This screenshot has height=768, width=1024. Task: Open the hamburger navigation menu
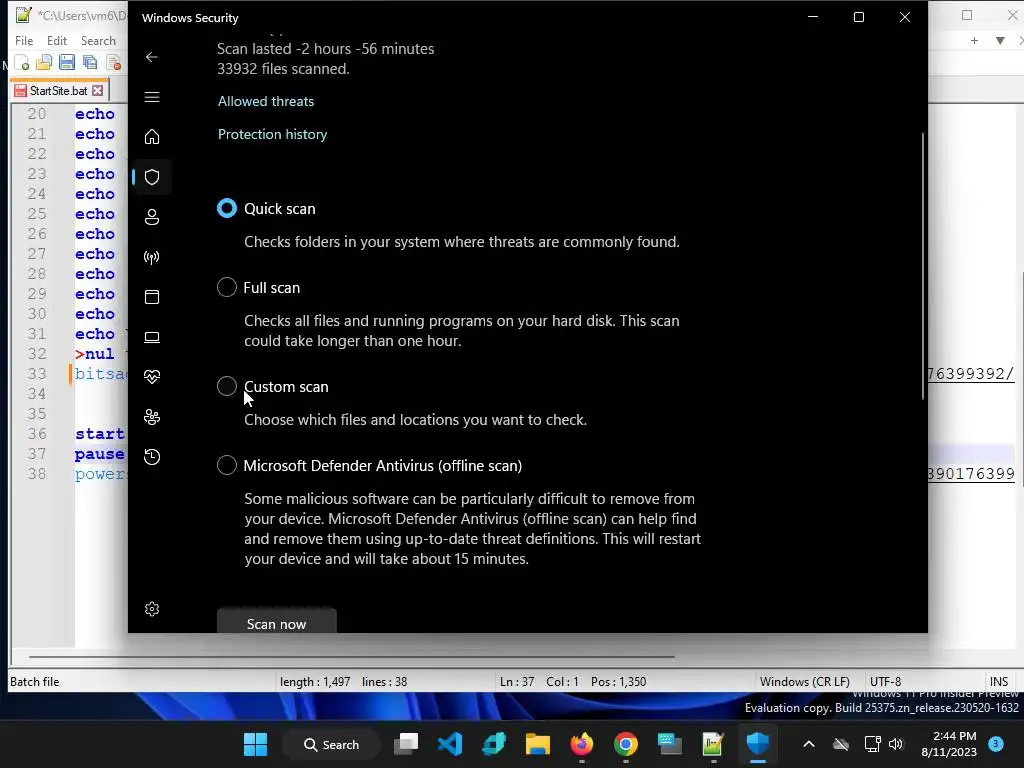coord(152,97)
